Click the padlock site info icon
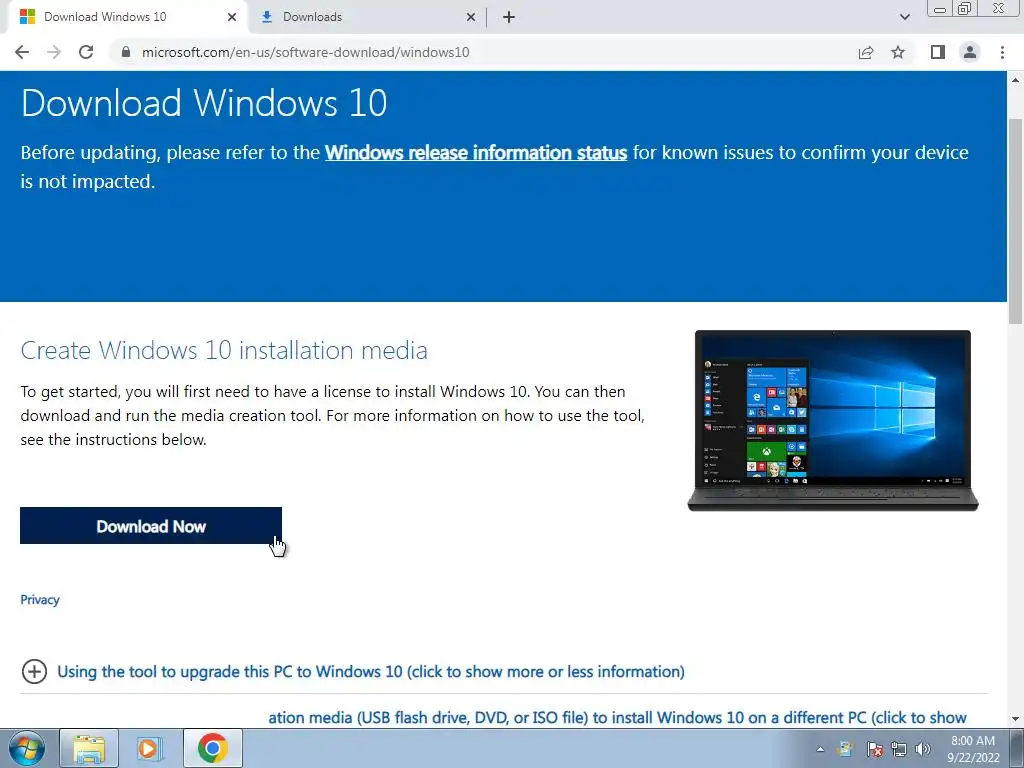Screen dimensions: 1024x768 click(x=125, y=52)
